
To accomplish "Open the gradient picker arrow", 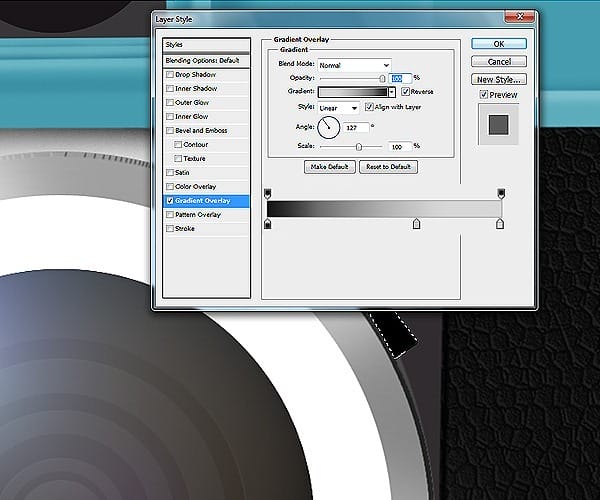I will point(391,92).
